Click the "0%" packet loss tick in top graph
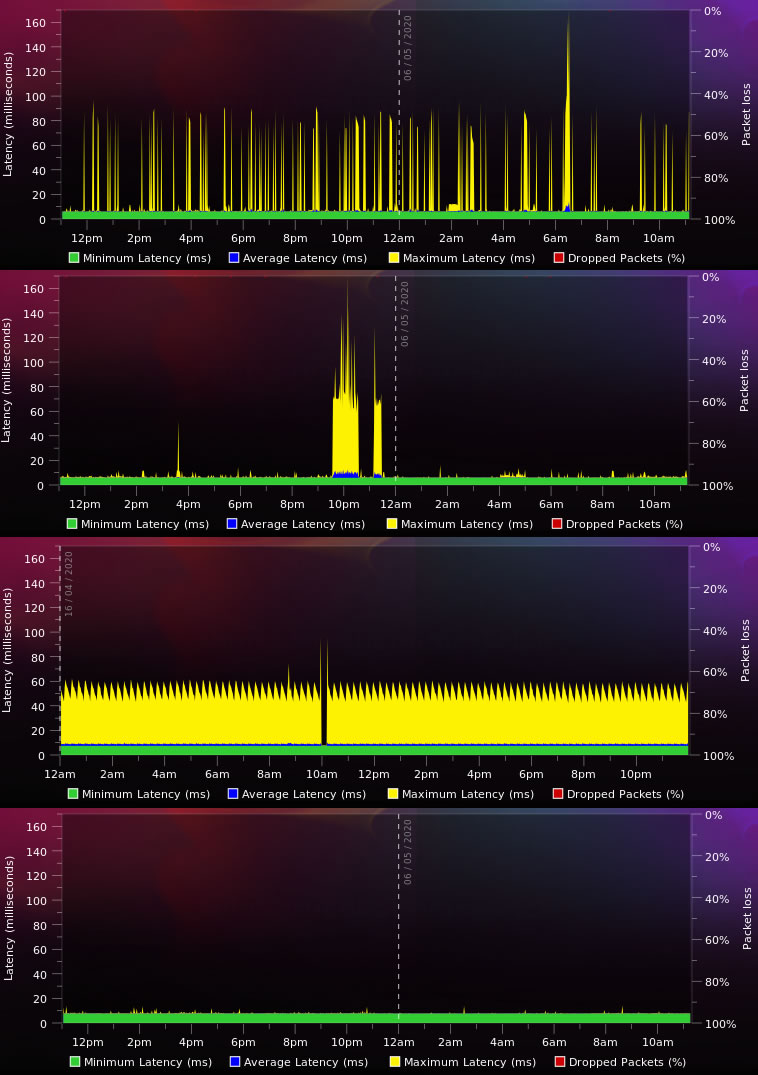 point(713,12)
